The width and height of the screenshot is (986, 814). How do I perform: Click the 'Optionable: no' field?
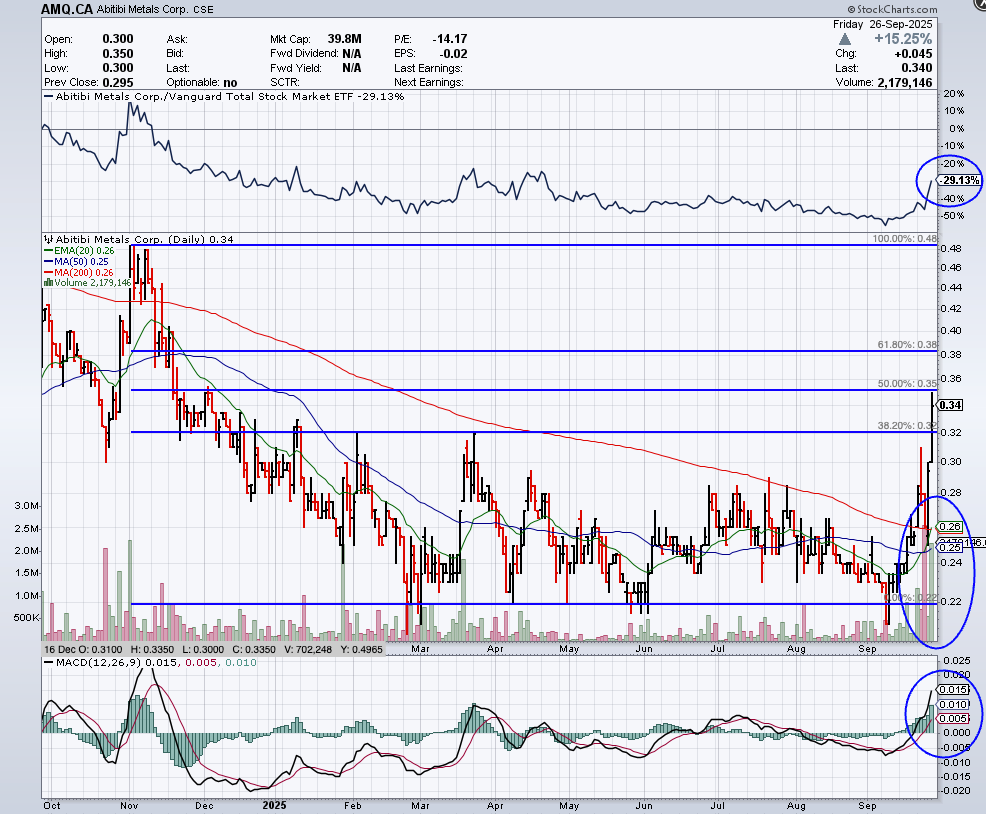point(202,82)
